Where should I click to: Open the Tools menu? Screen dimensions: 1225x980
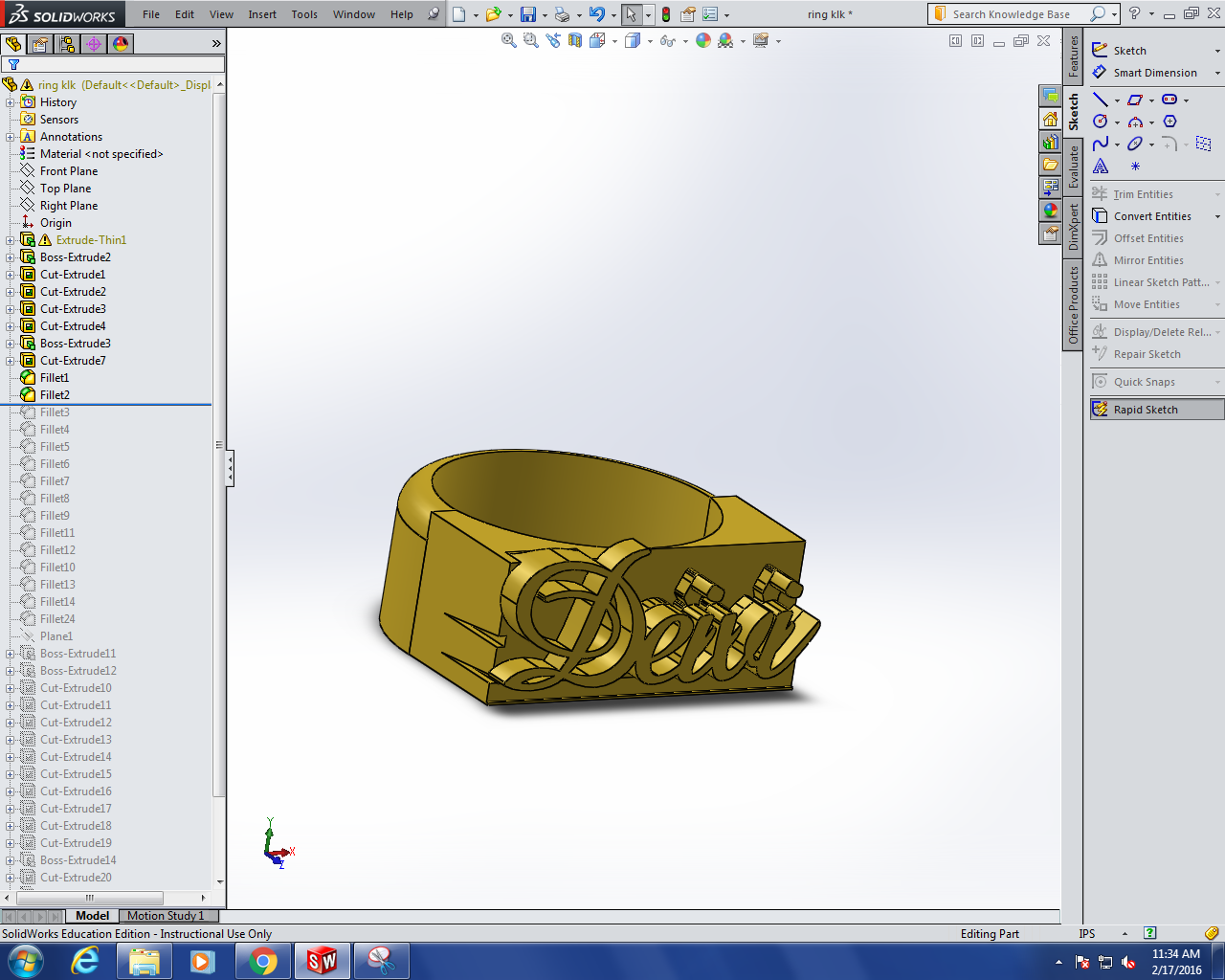[x=304, y=14]
